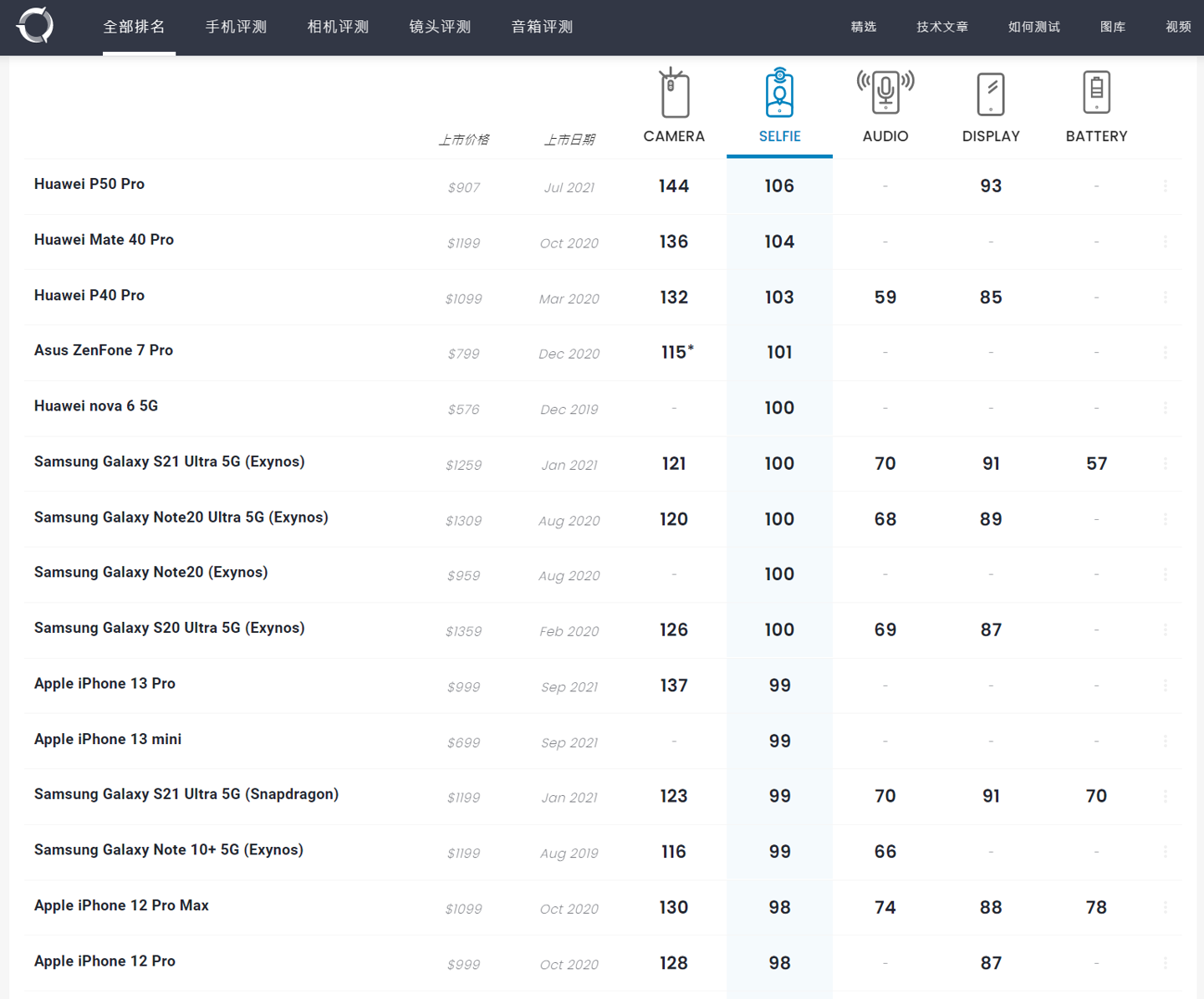The image size is (1204, 999).
Task: Open the 音箱评测 navigation item
Action: [x=542, y=27]
